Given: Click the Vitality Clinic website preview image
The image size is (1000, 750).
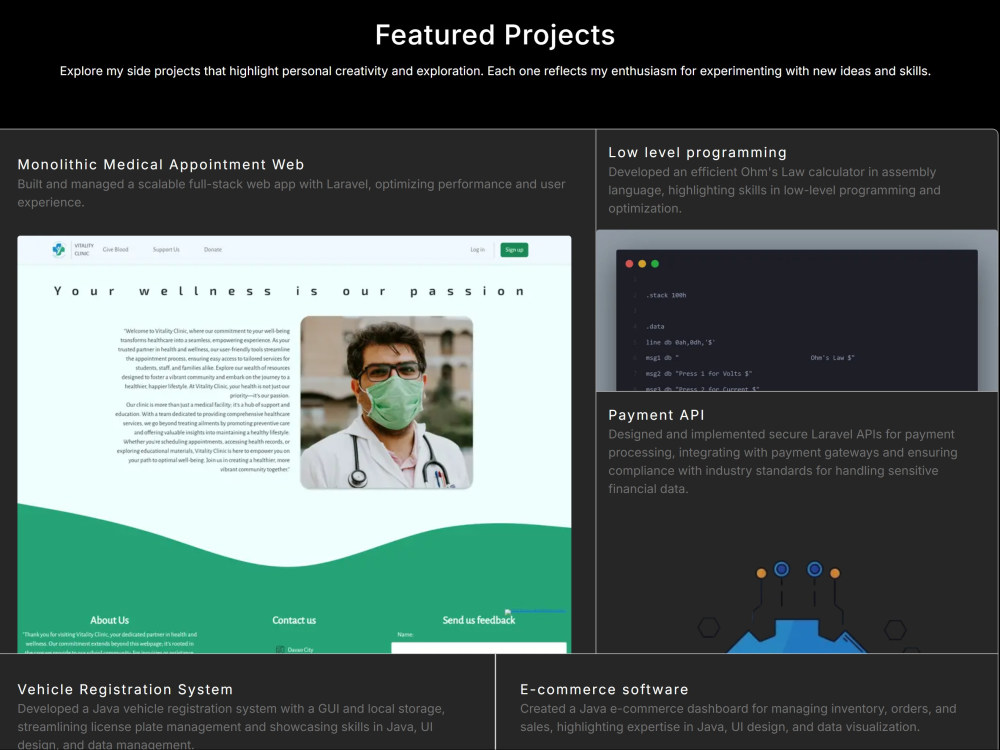Looking at the screenshot, I should tap(294, 445).
